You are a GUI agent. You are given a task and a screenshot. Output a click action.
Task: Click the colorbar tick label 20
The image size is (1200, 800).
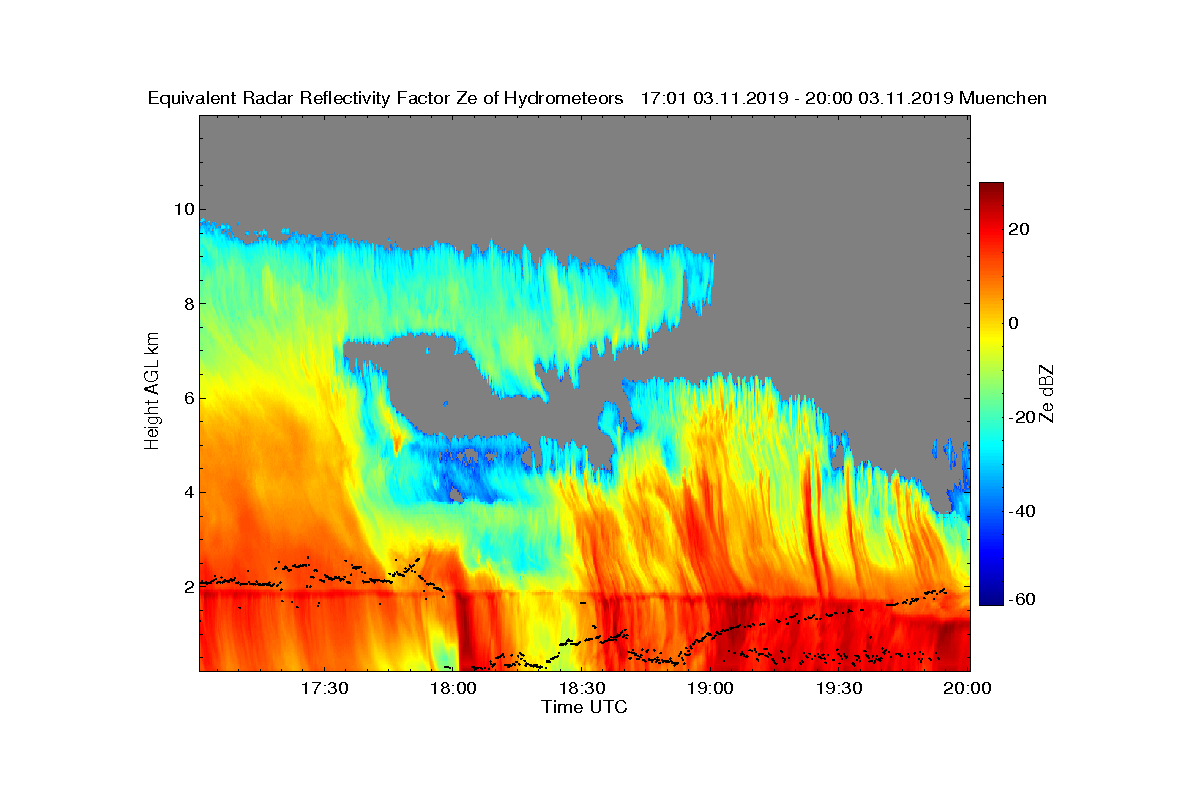coord(1020,229)
